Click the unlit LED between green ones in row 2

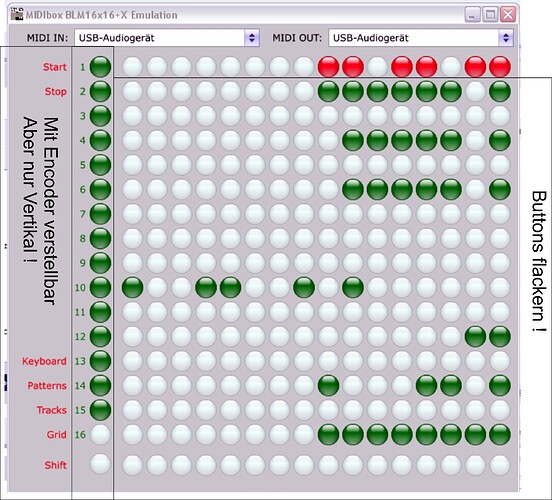coord(475,91)
